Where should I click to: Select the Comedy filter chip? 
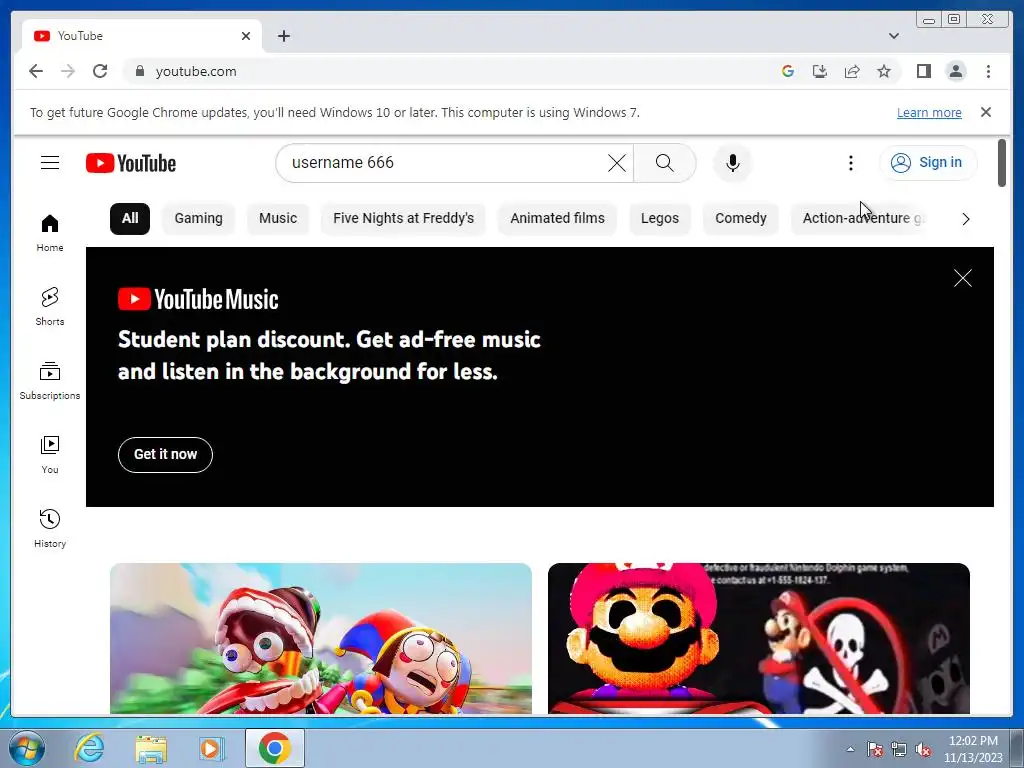pyautogui.click(x=741, y=218)
